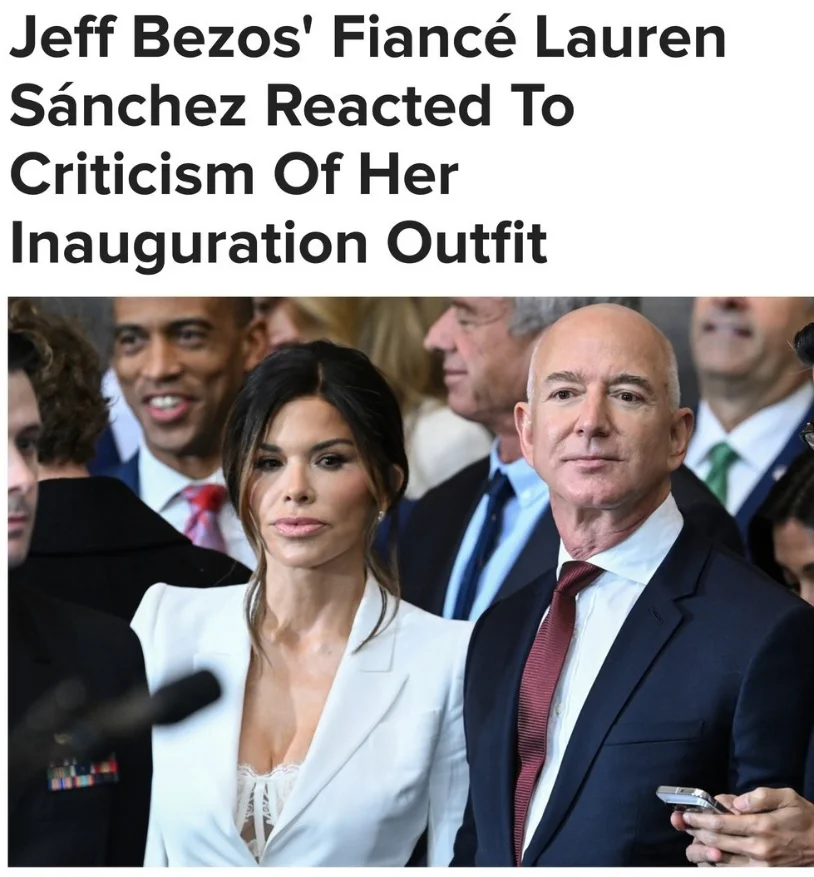This screenshot has height=877, width=814.
Task: Click the word "Criticism" in headline
Action: 131,174
